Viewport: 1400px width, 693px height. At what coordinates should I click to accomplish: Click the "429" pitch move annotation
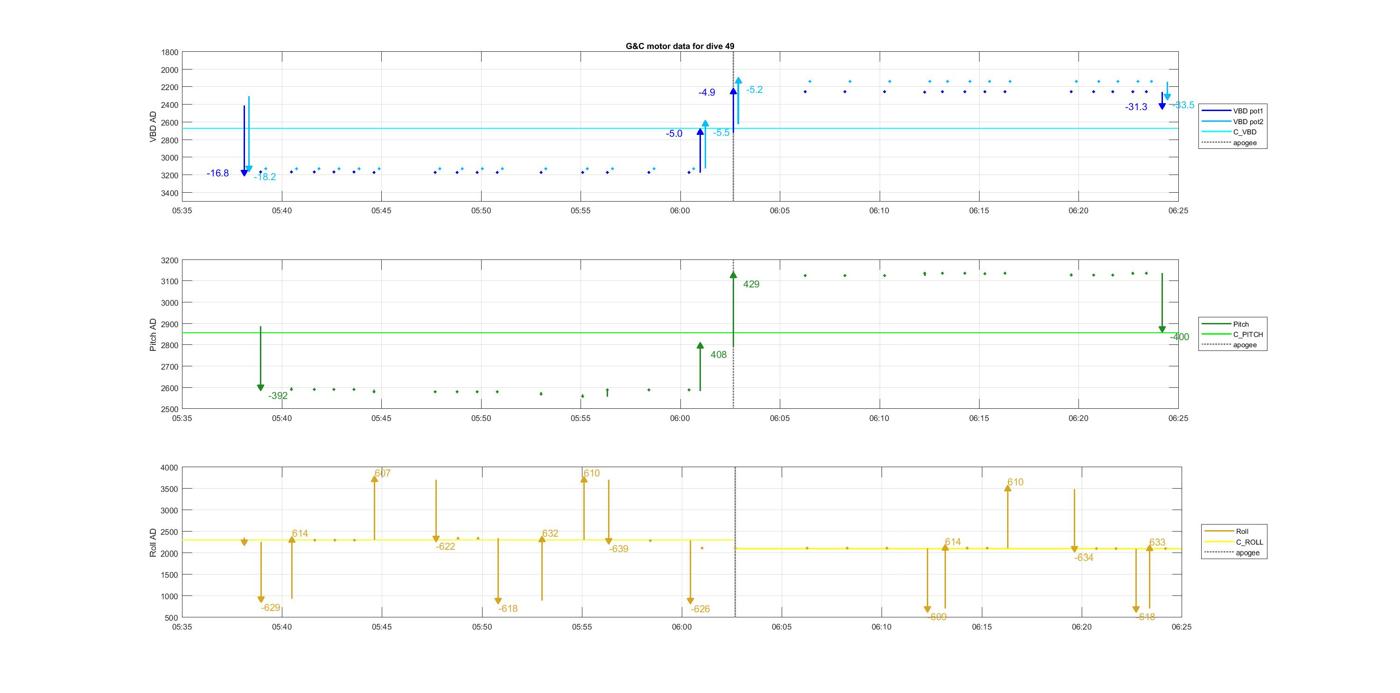pos(751,284)
